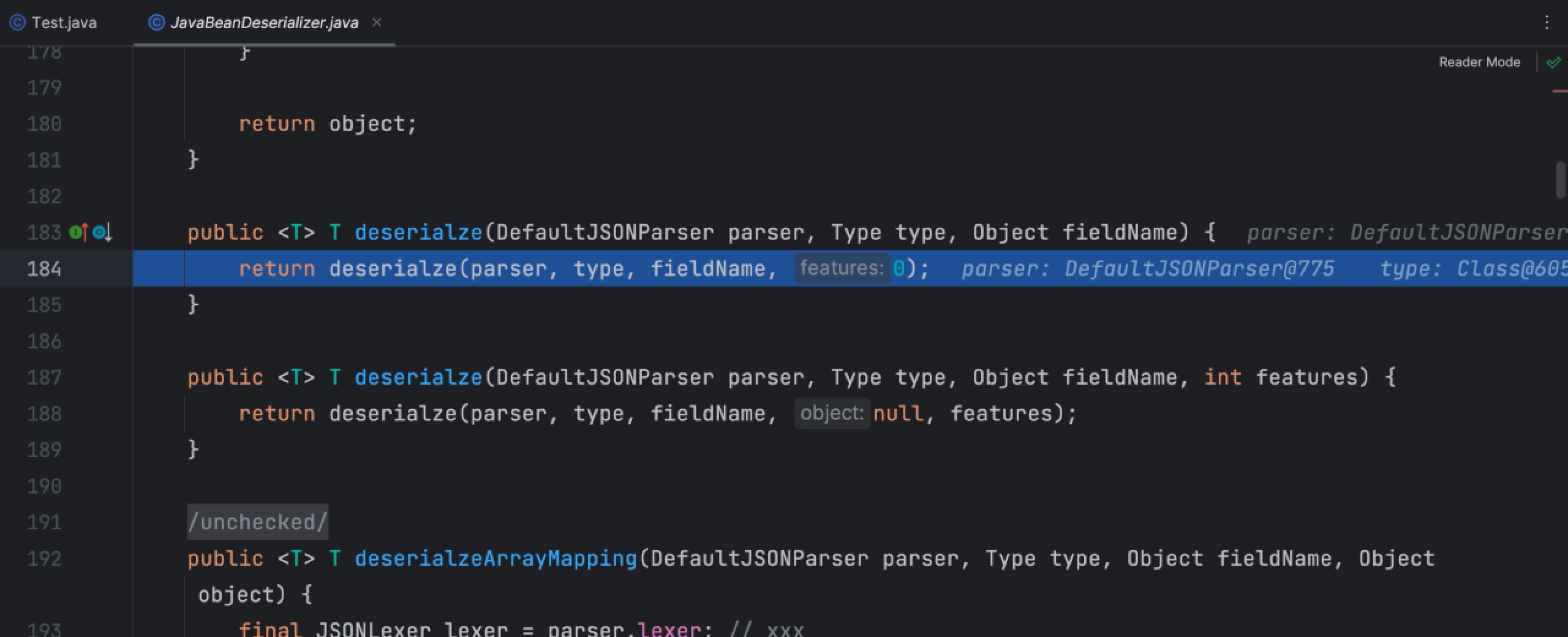This screenshot has width=1568, height=637.
Task: Click the editor vertical scrollbar thumb
Action: point(1561,179)
